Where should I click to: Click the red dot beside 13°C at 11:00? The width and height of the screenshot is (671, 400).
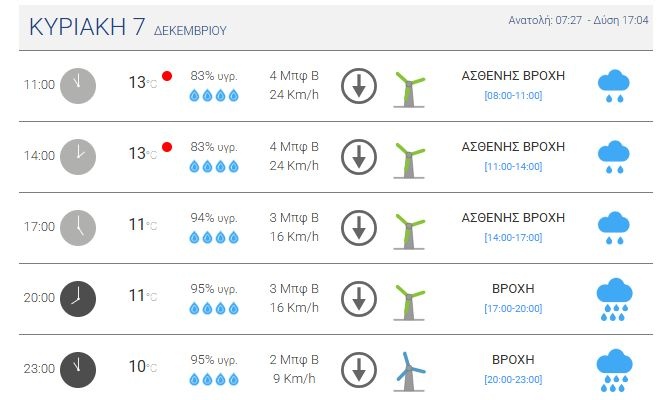pos(167,76)
